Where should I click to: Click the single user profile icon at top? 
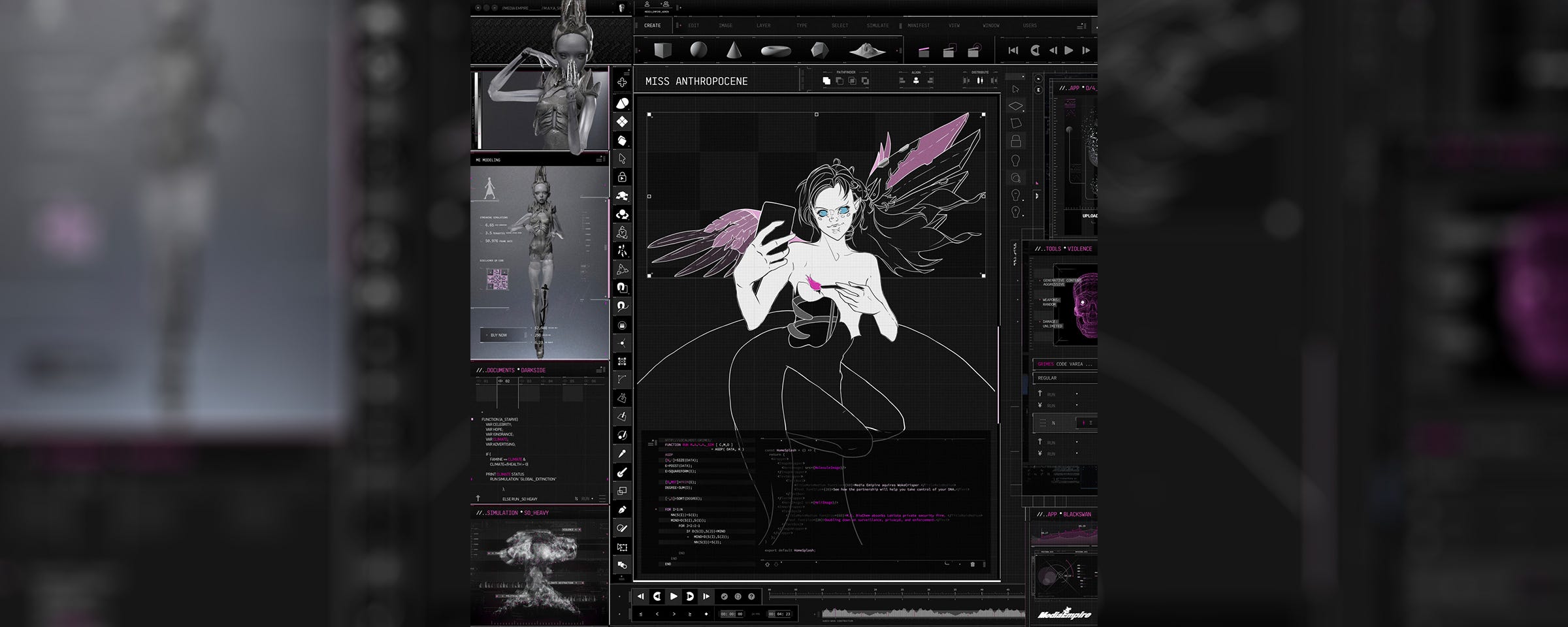pyautogui.click(x=647, y=4)
